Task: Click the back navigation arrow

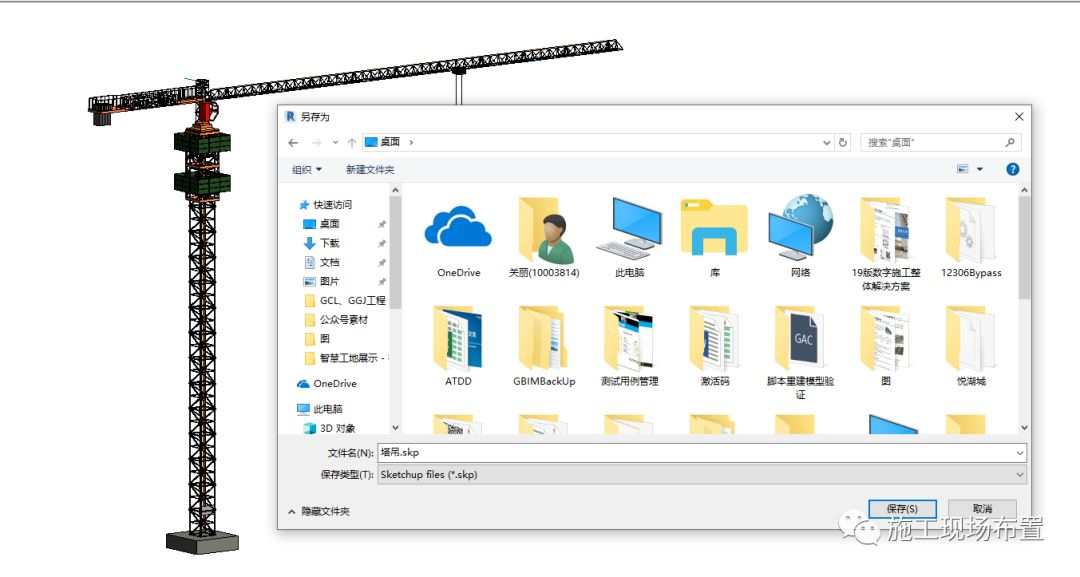Action: (293, 143)
